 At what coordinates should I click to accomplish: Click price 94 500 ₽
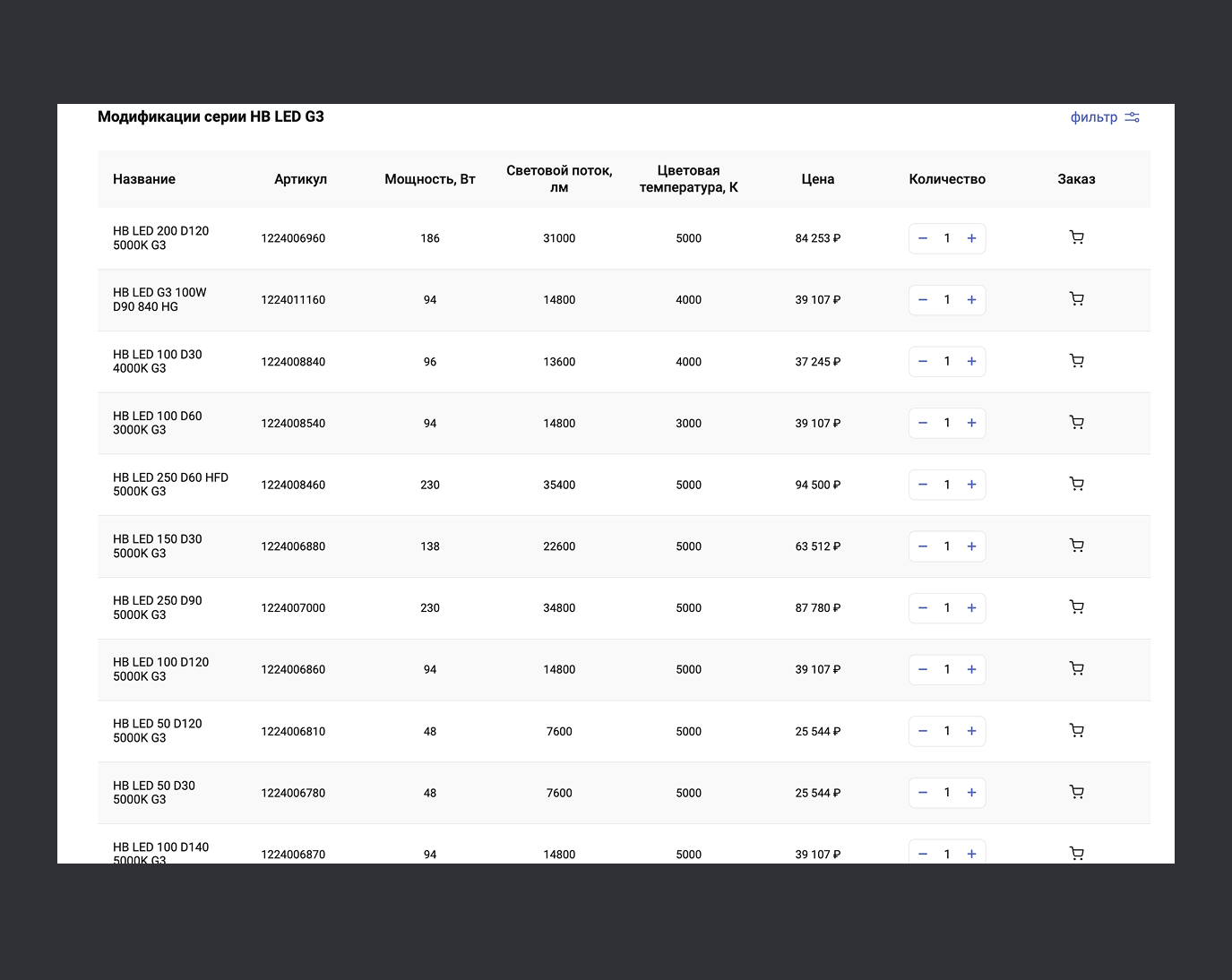point(818,485)
